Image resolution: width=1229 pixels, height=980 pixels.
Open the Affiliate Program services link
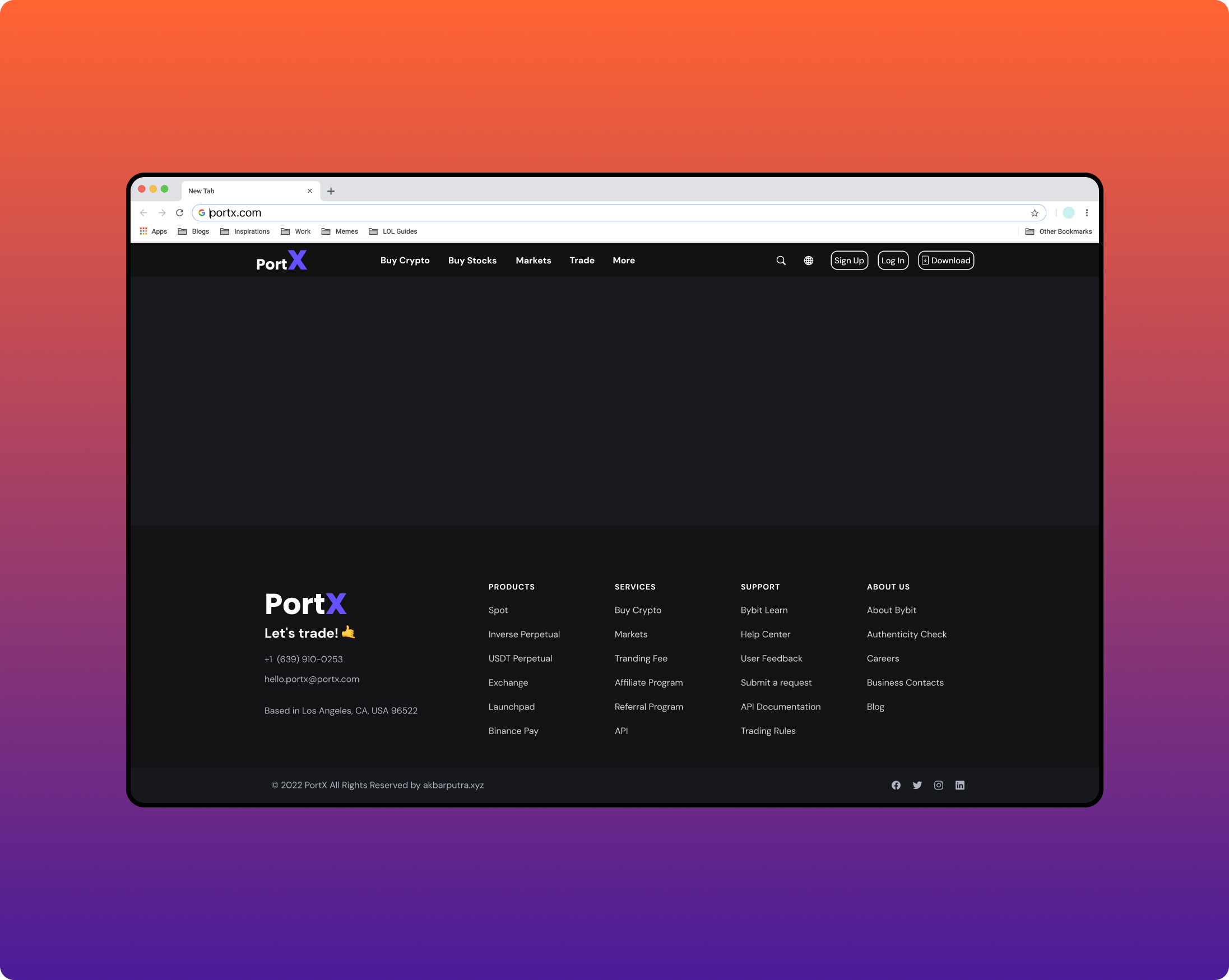[648, 682]
